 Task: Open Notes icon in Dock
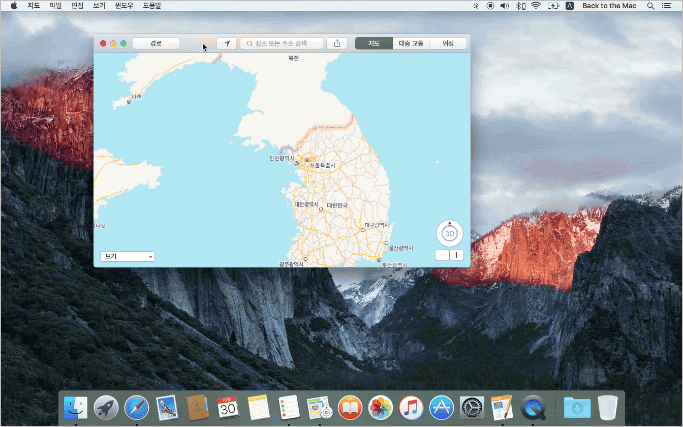[x=258, y=408]
